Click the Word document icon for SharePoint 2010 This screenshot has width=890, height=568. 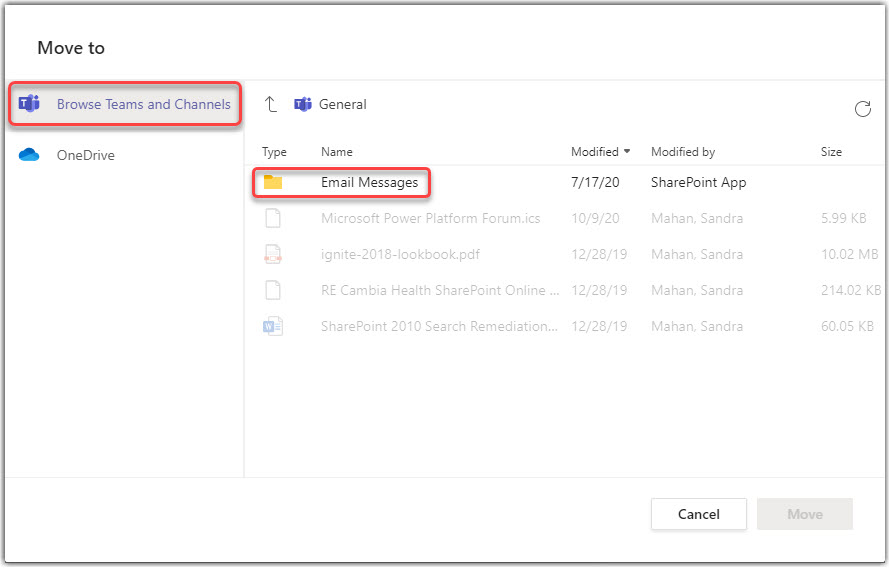(273, 326)
